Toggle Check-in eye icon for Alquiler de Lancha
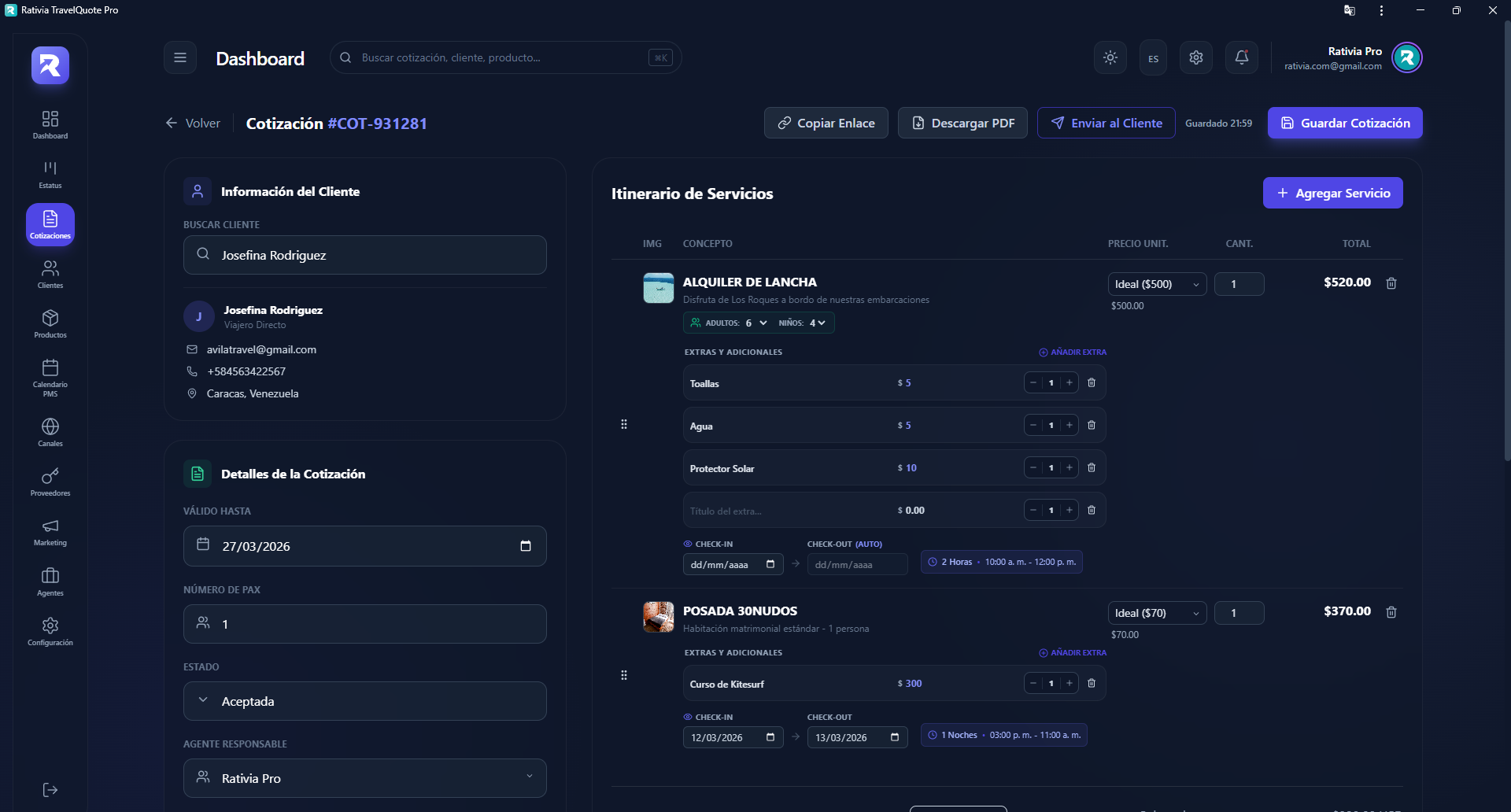Viewport: 1511px width, 812px height. tap(688, 544)
